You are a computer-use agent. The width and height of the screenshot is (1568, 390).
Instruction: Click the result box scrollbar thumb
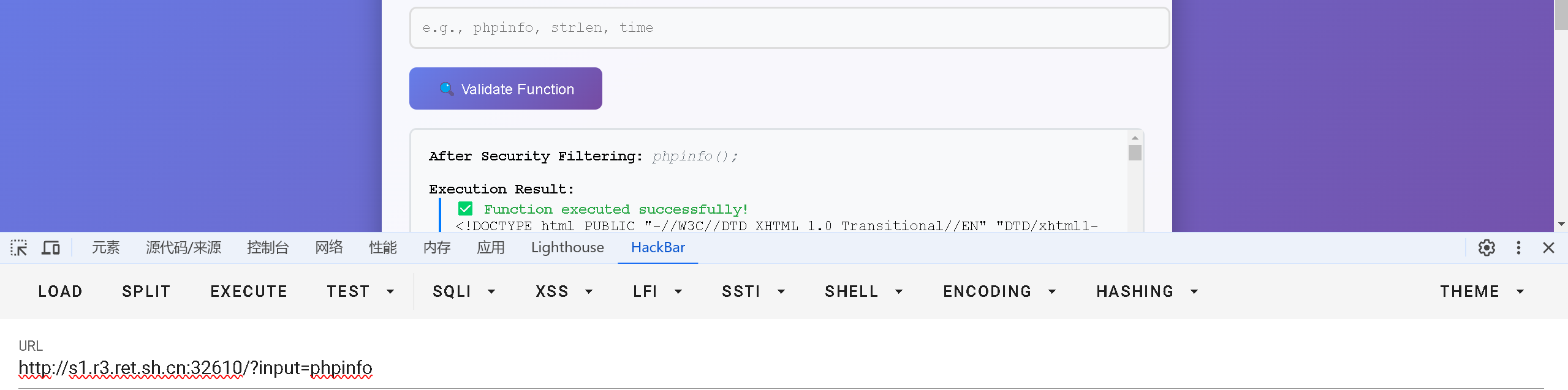click(1135, 152)
